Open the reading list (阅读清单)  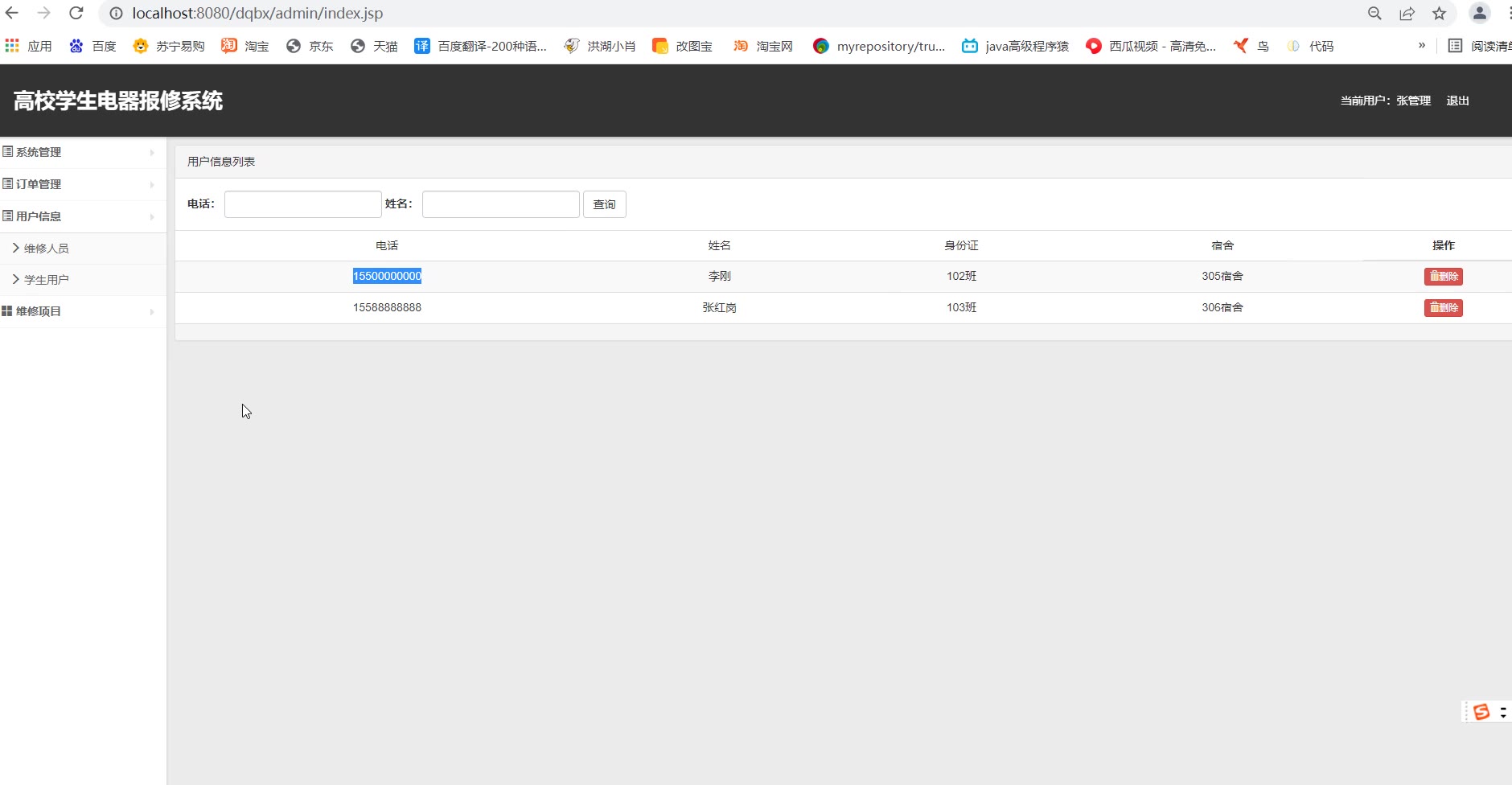click(1479, 46)
